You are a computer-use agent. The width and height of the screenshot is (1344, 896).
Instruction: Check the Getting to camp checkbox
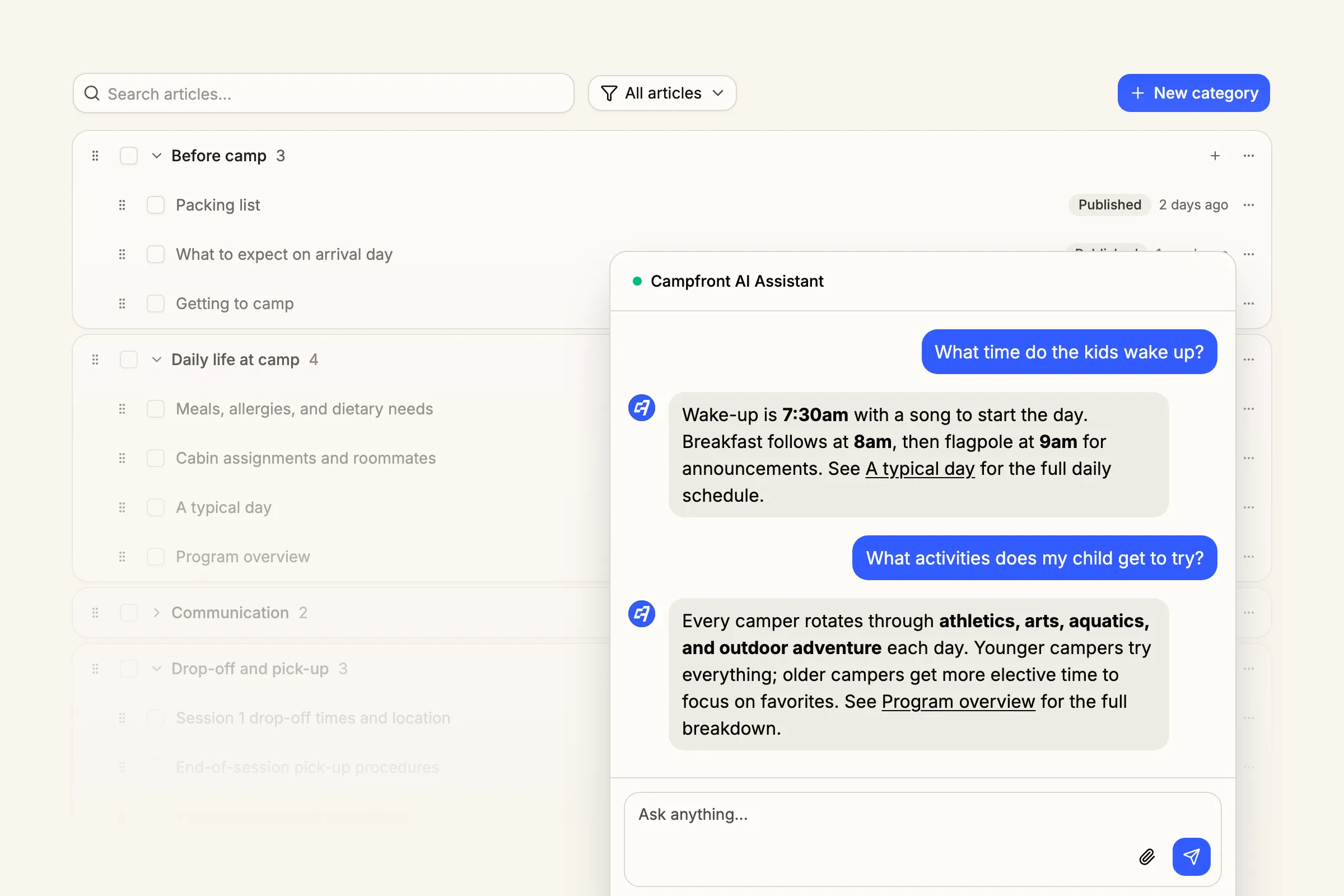click(156, 304)
